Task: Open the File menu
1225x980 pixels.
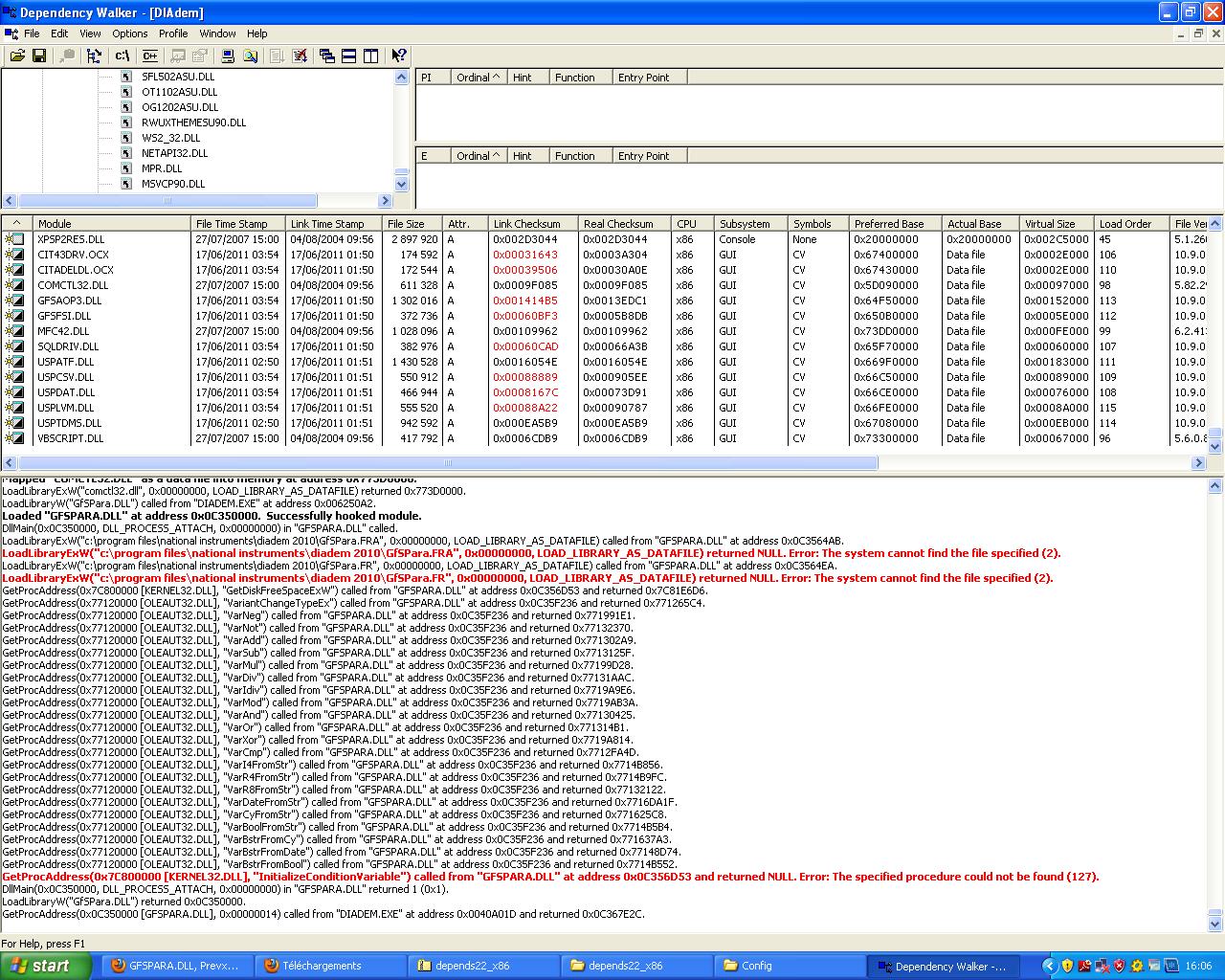Action: [x=32, y=33]
